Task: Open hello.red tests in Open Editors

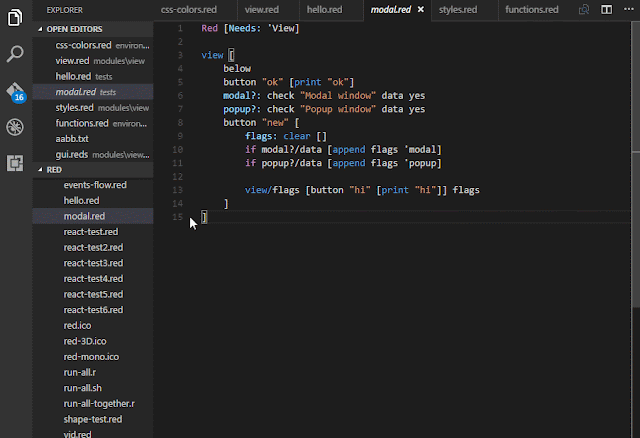Action: [x=93, y=76]
